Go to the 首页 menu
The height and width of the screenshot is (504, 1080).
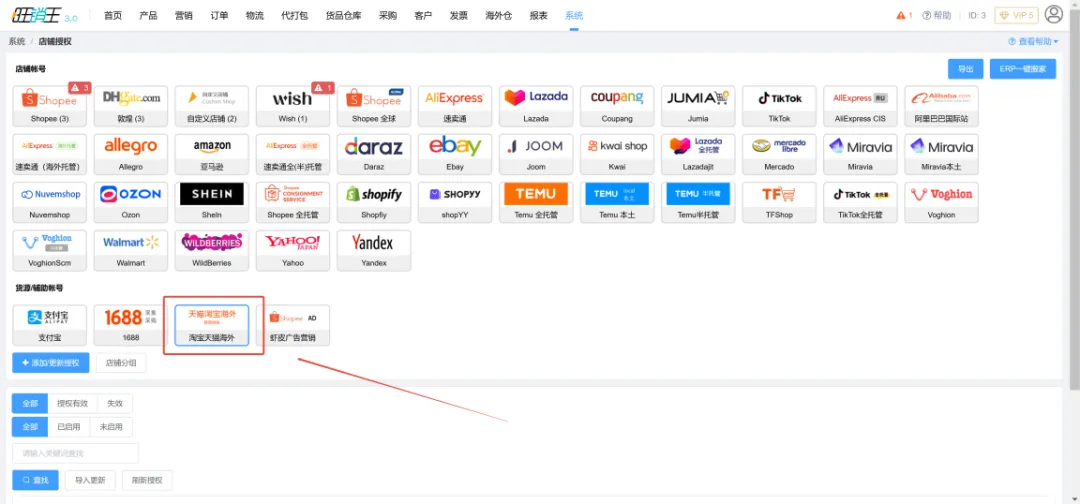coord(113,15)
